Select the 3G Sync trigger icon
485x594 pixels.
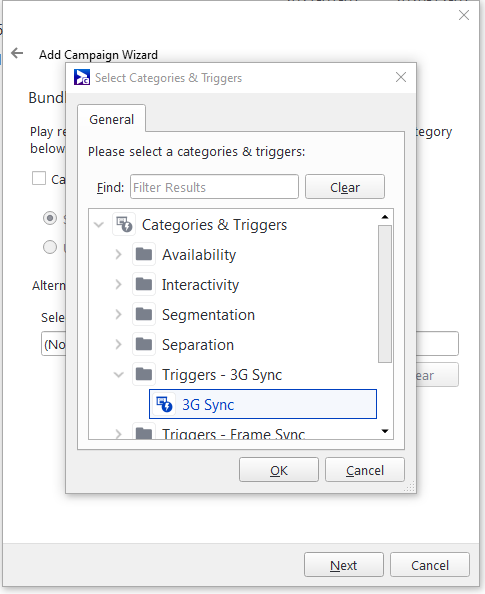point(164,404)
